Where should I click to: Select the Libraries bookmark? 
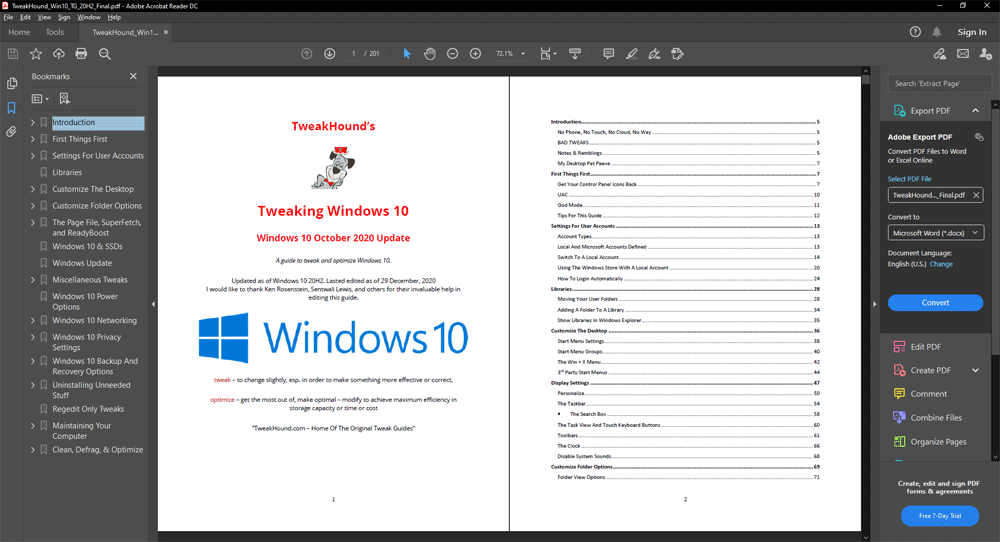coord(67,173)
